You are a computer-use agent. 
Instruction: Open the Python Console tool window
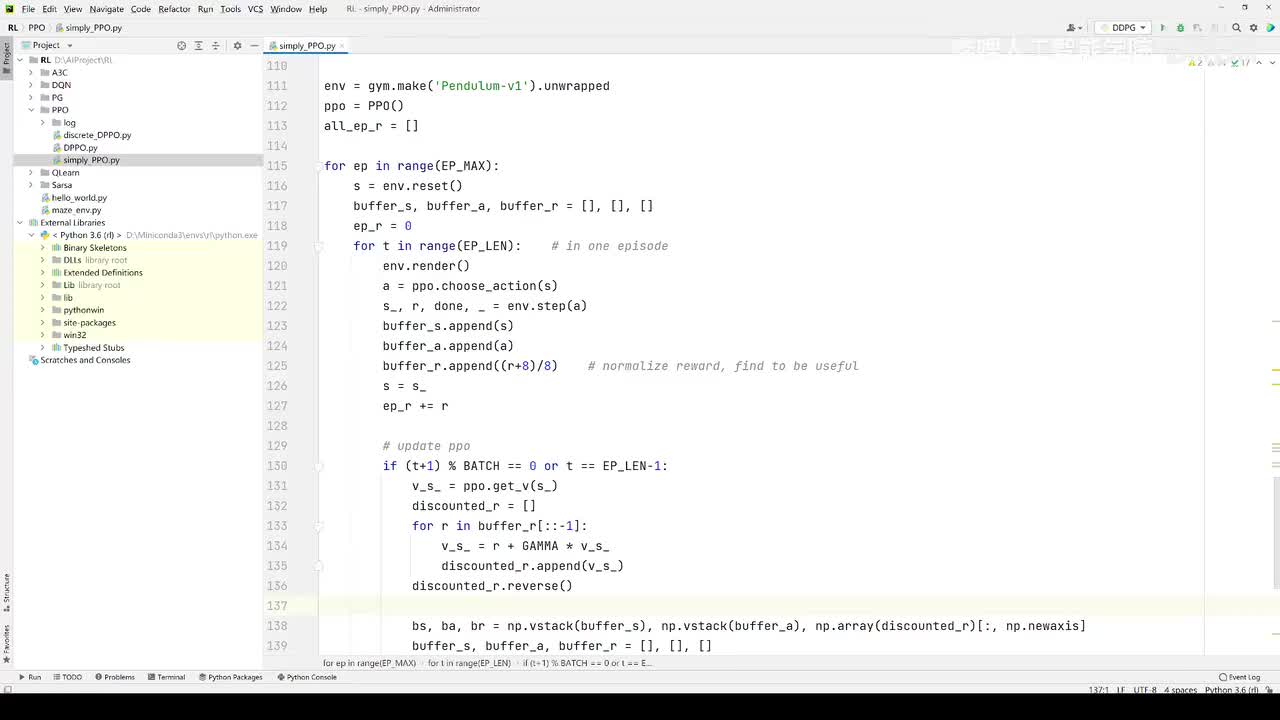point(307,677)
